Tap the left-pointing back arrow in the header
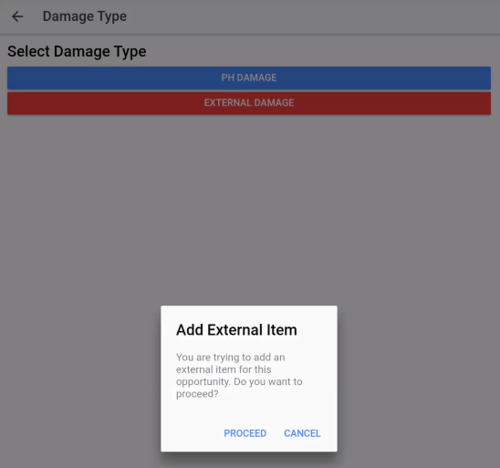 pyautogui.click(x=17, y=16)
